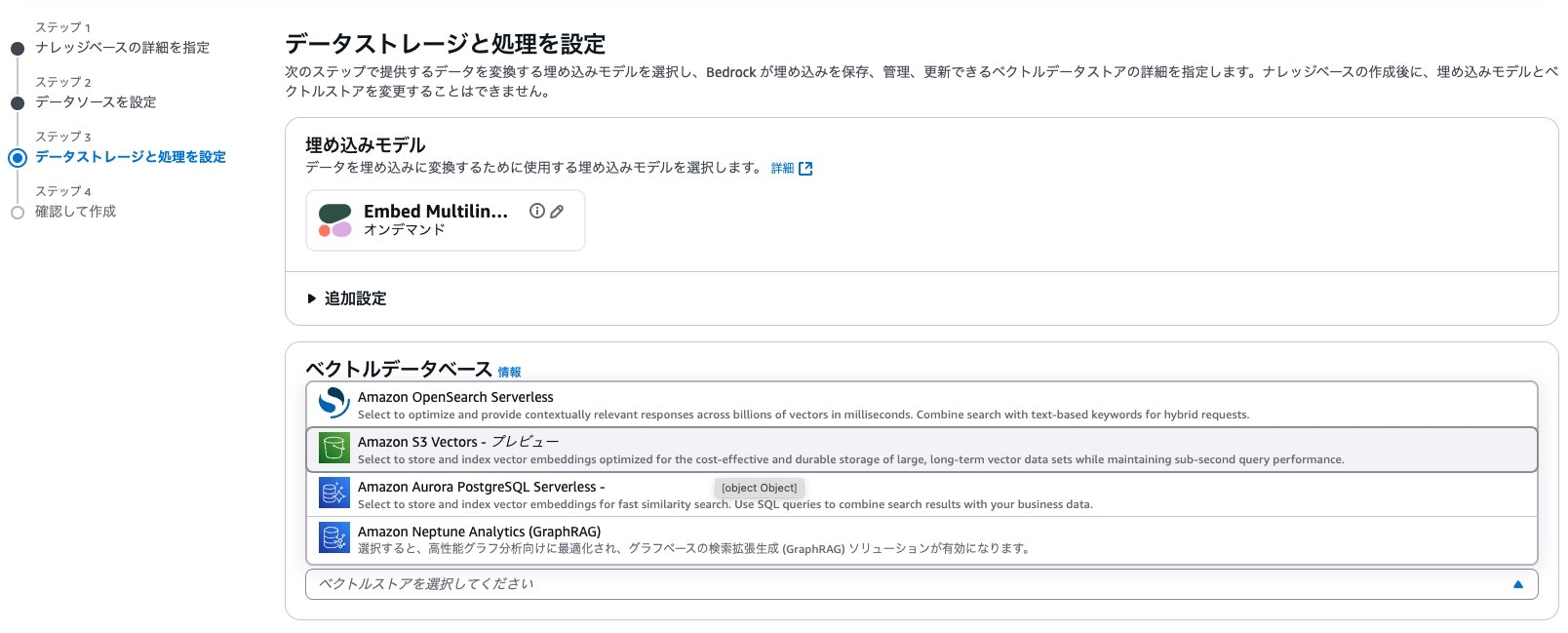The width and height of the screenshot is (1568, 633).
Task: Click the Aurora description about SQL queries
Action: (x=725, y=504)
